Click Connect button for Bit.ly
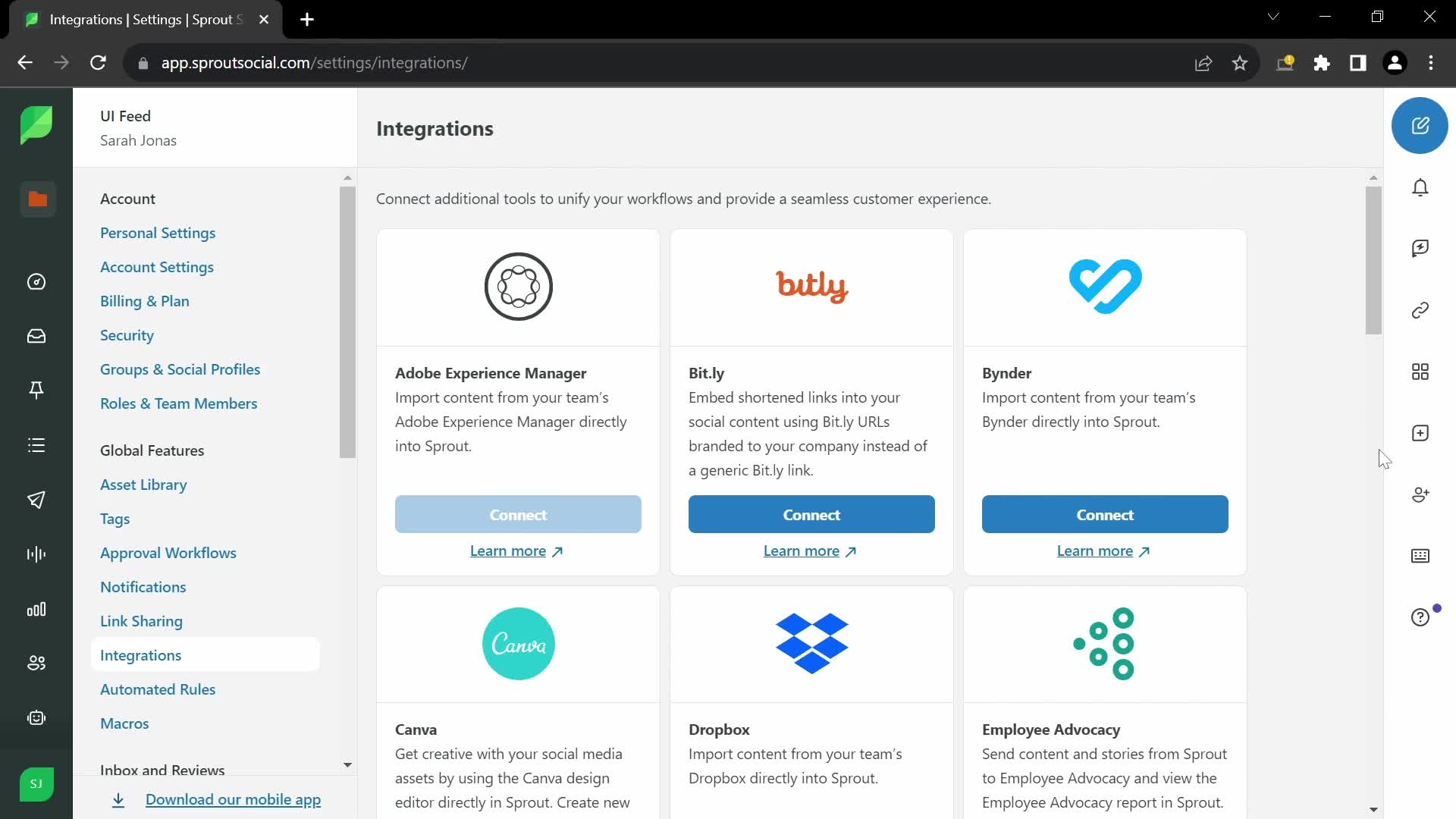1456x819 pixels. pos(811,514)
